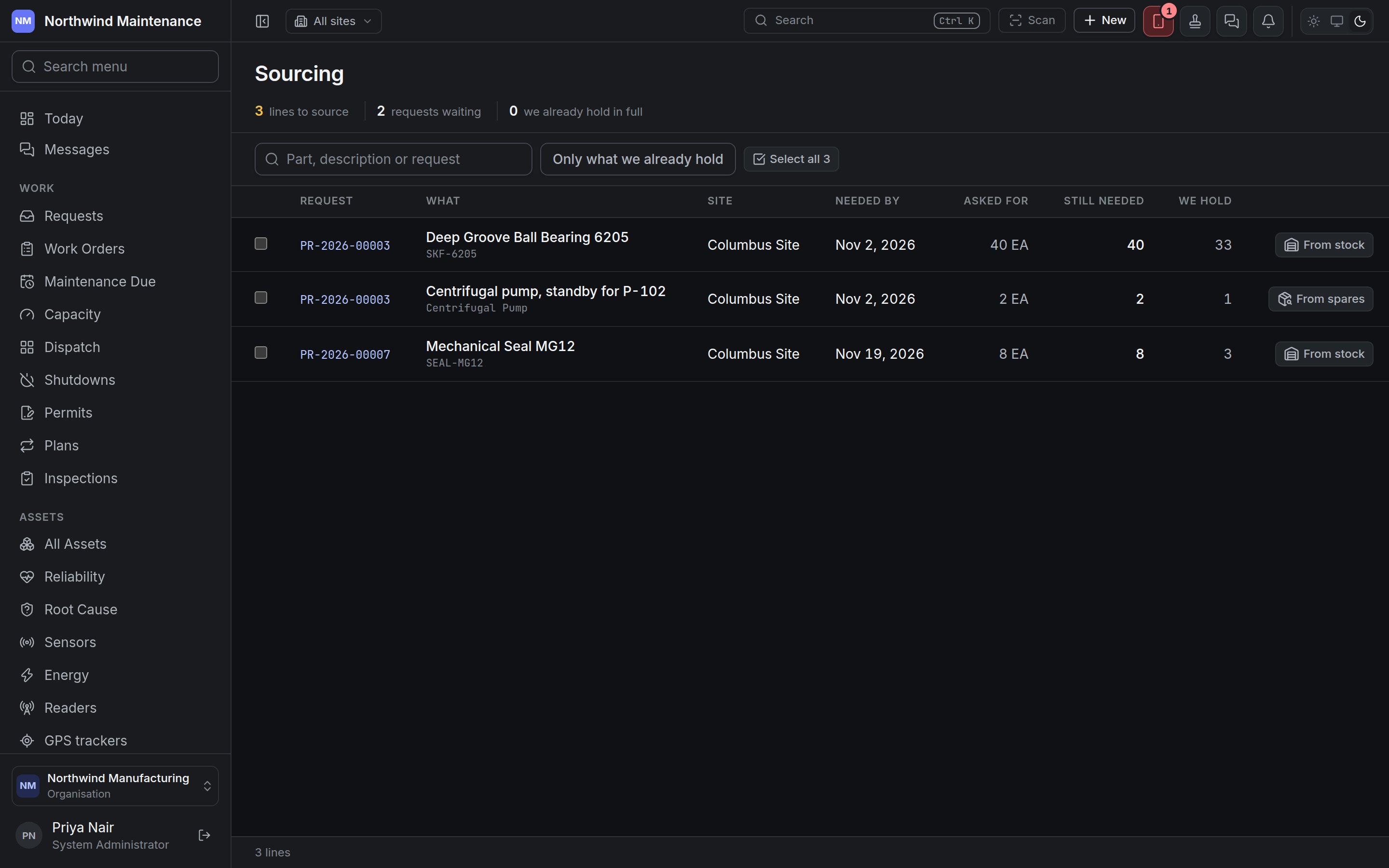Viewport: 1389px width, 868px height.
Task: Tick checkbox for Deep Groove Ball Bearing row
Action: pyautogui.click(x=261, y=244)
